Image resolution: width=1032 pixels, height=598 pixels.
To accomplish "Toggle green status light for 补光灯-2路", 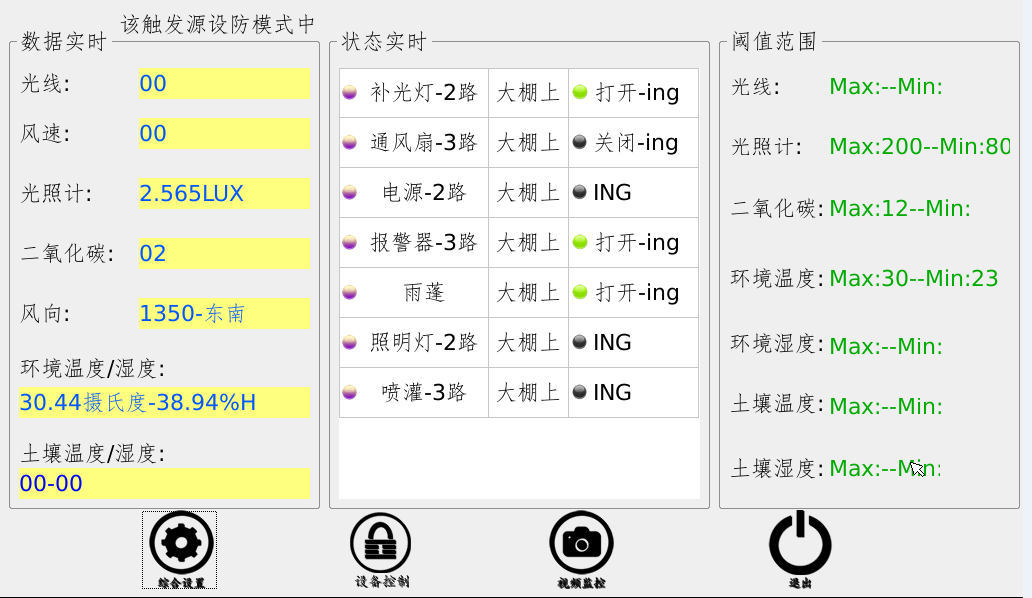I will tap(579, 93).
